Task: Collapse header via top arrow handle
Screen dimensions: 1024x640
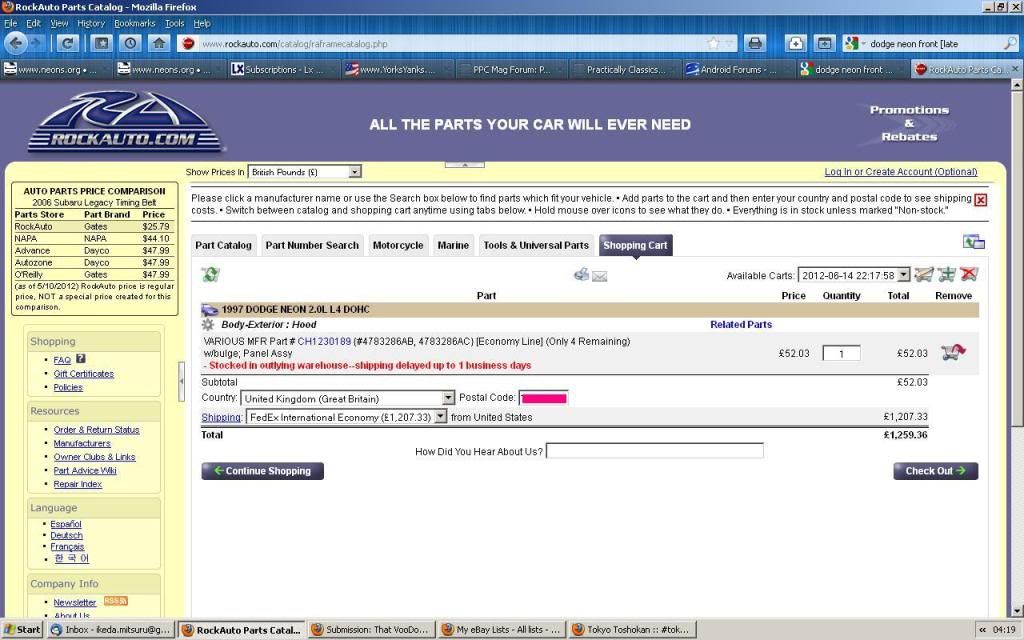Action: 464,165
